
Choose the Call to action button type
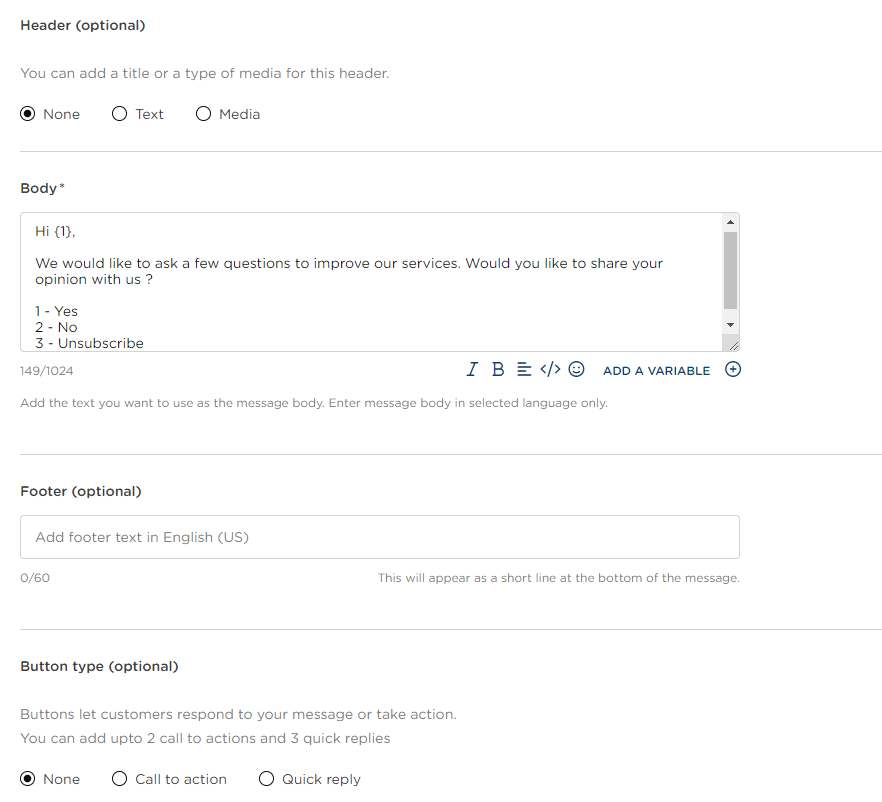(120, 779)
